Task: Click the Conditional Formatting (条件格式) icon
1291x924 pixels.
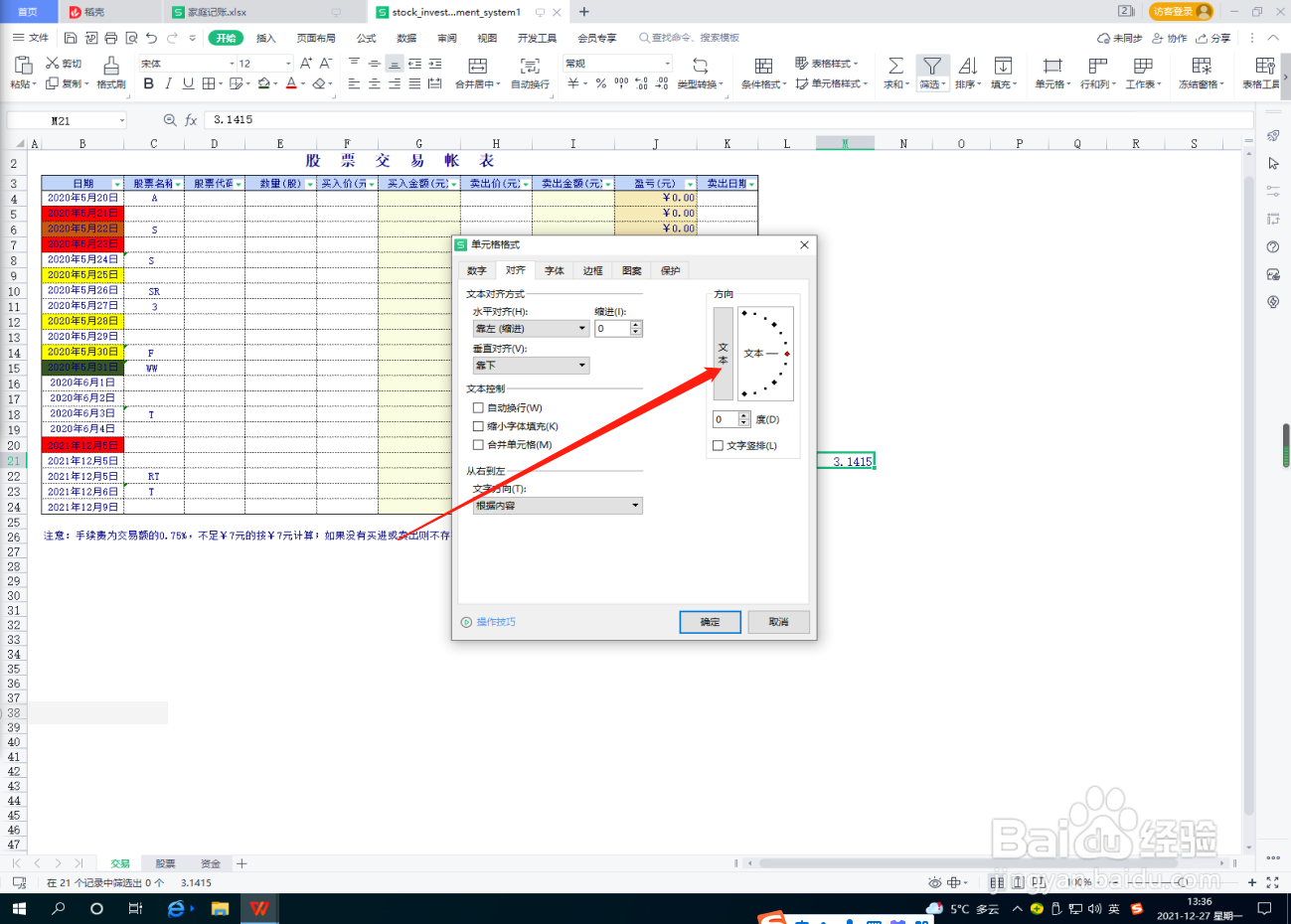Action: [x=763, y=66]
